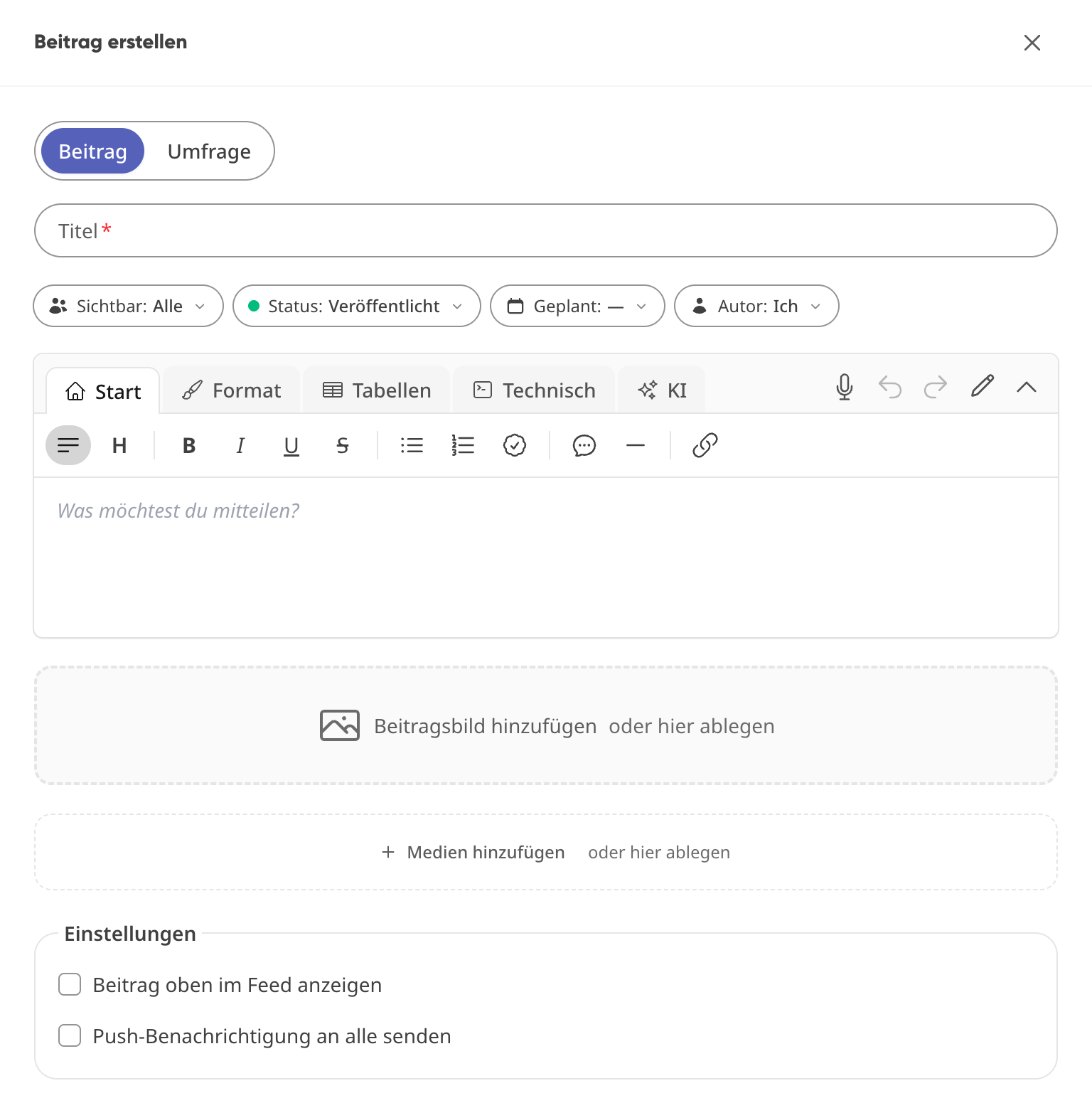Toggle bold formatting
The image size is (1092, 1098).
188,445
